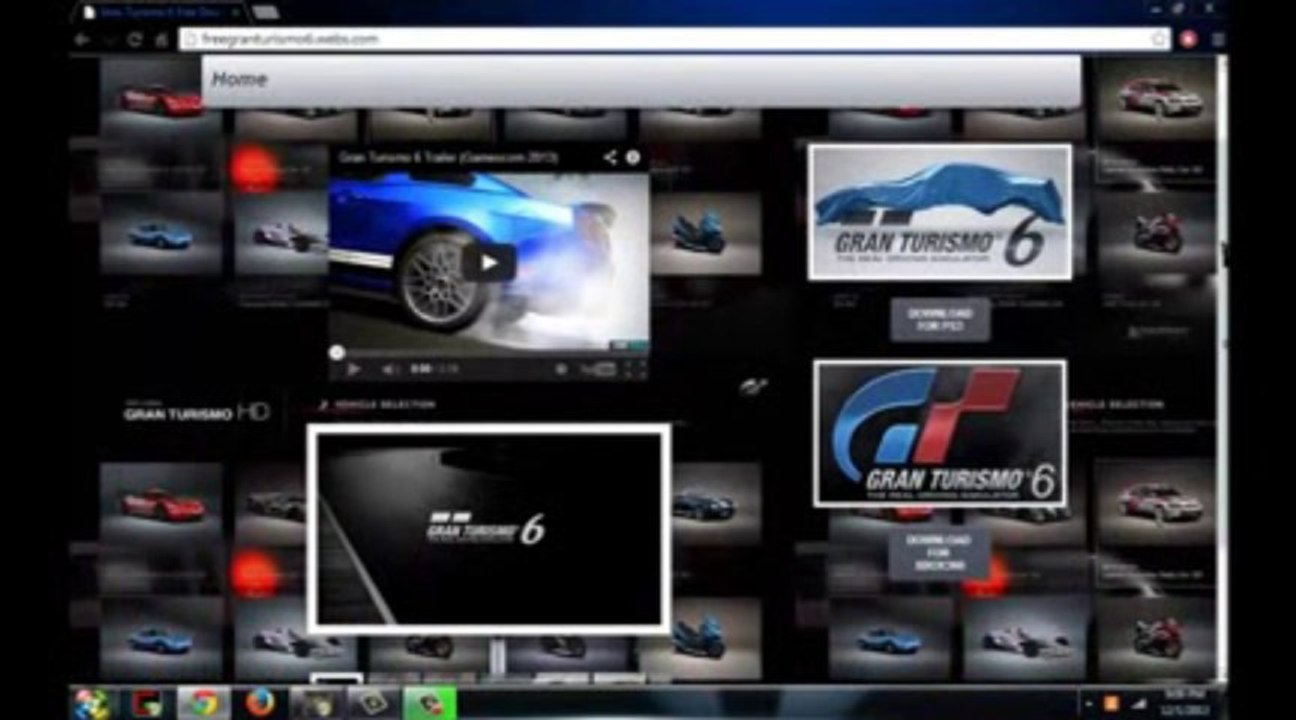Open the Windows Start menu
Screen dimensions: 1296x720
click(92, 703)
